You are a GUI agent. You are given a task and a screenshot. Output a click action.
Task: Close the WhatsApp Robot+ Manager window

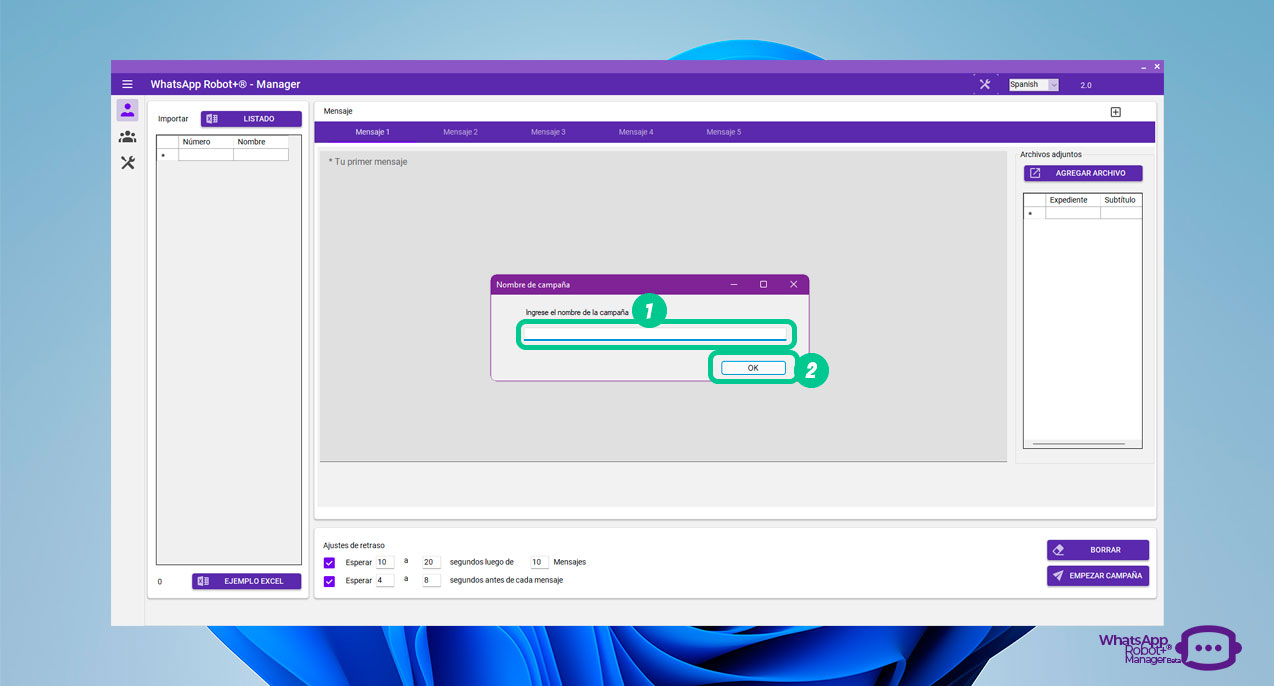[x=1157, y=66]
